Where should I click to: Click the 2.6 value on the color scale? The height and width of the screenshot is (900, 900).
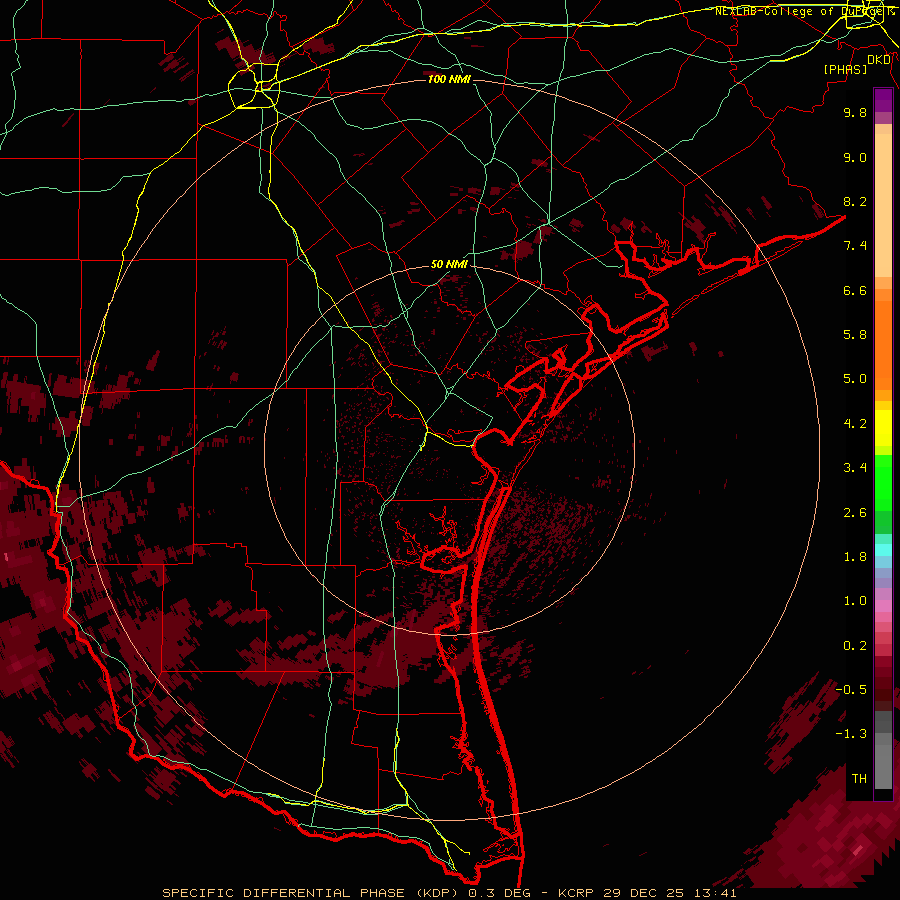point(855,513)
